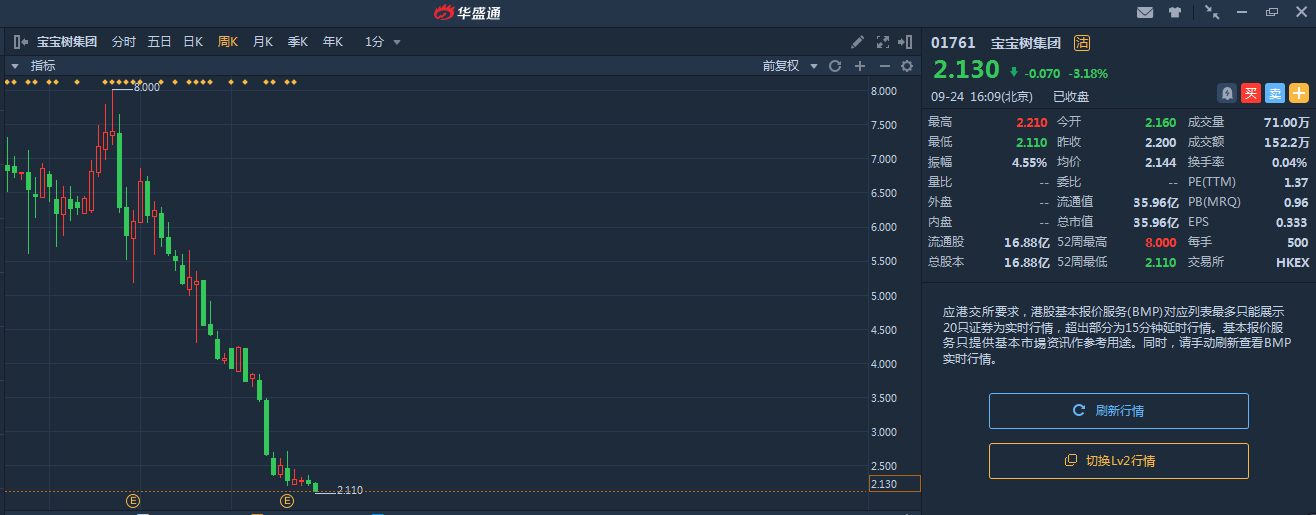
Task: Switch to the 季K quarterly chart tab
Action: pos(298,42)
